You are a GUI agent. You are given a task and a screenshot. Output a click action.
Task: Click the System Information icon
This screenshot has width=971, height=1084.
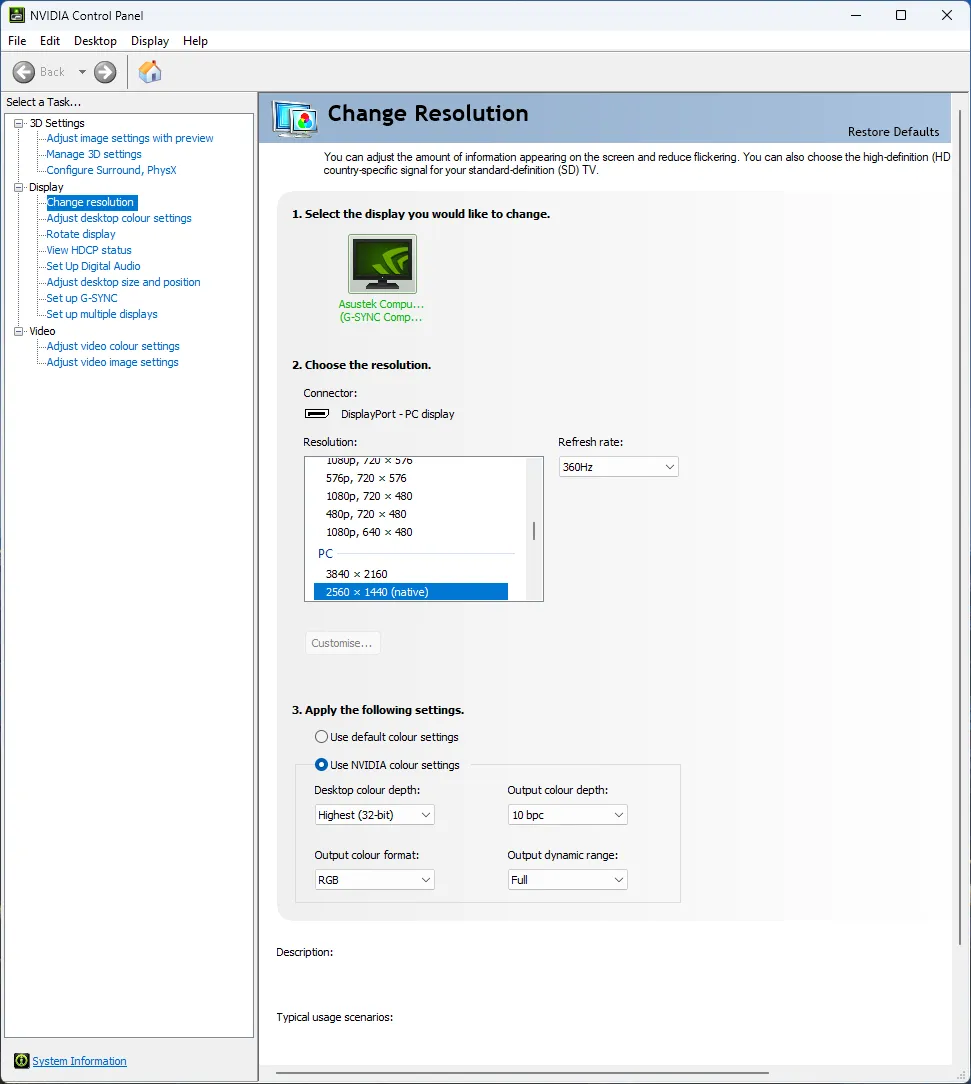[21, 1061]
